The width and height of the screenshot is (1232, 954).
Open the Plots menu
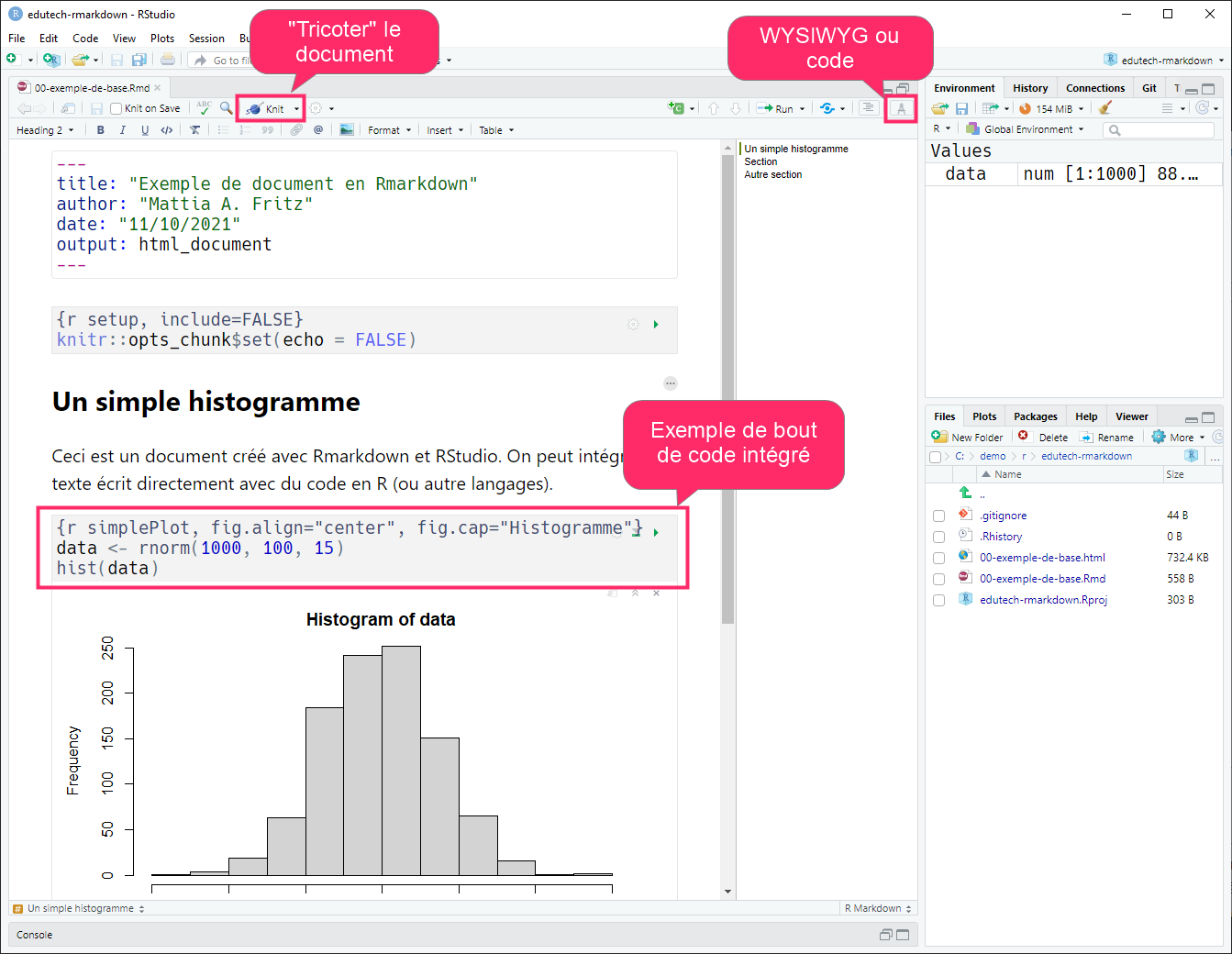pos(162,39)
